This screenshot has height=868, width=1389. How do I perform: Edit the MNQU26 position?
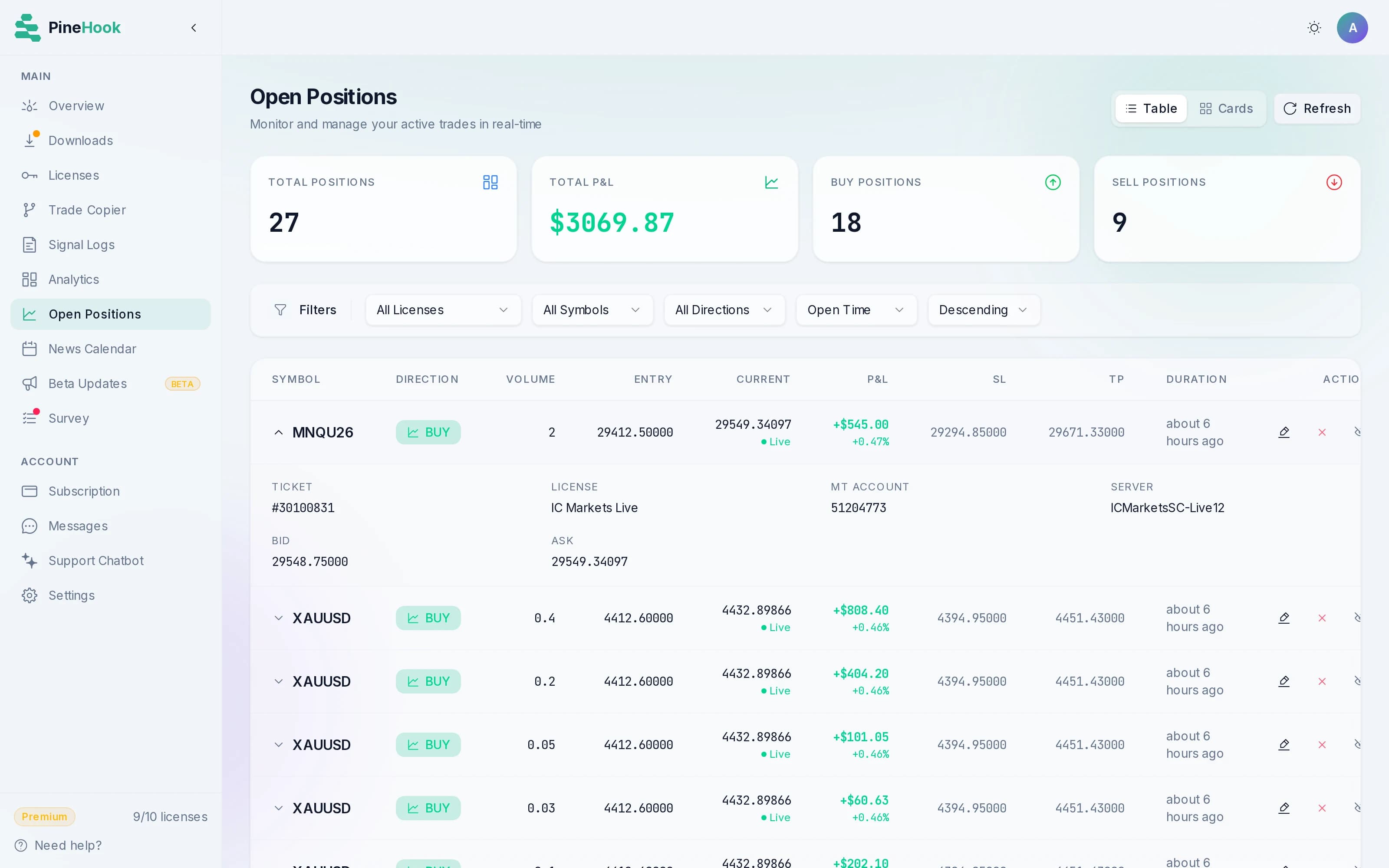coord(1284,432)
